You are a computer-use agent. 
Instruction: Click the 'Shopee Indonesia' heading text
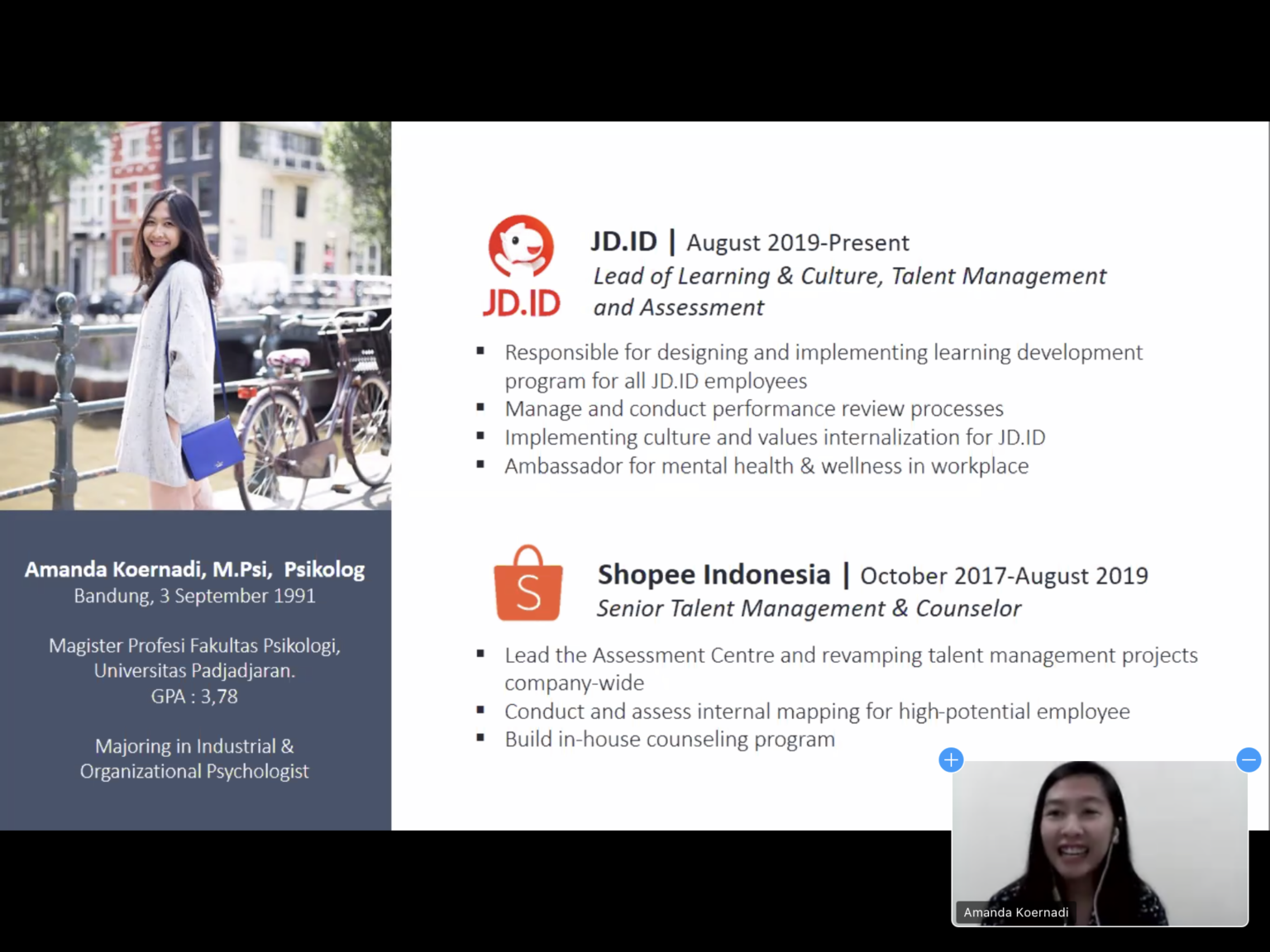(714, 574)
